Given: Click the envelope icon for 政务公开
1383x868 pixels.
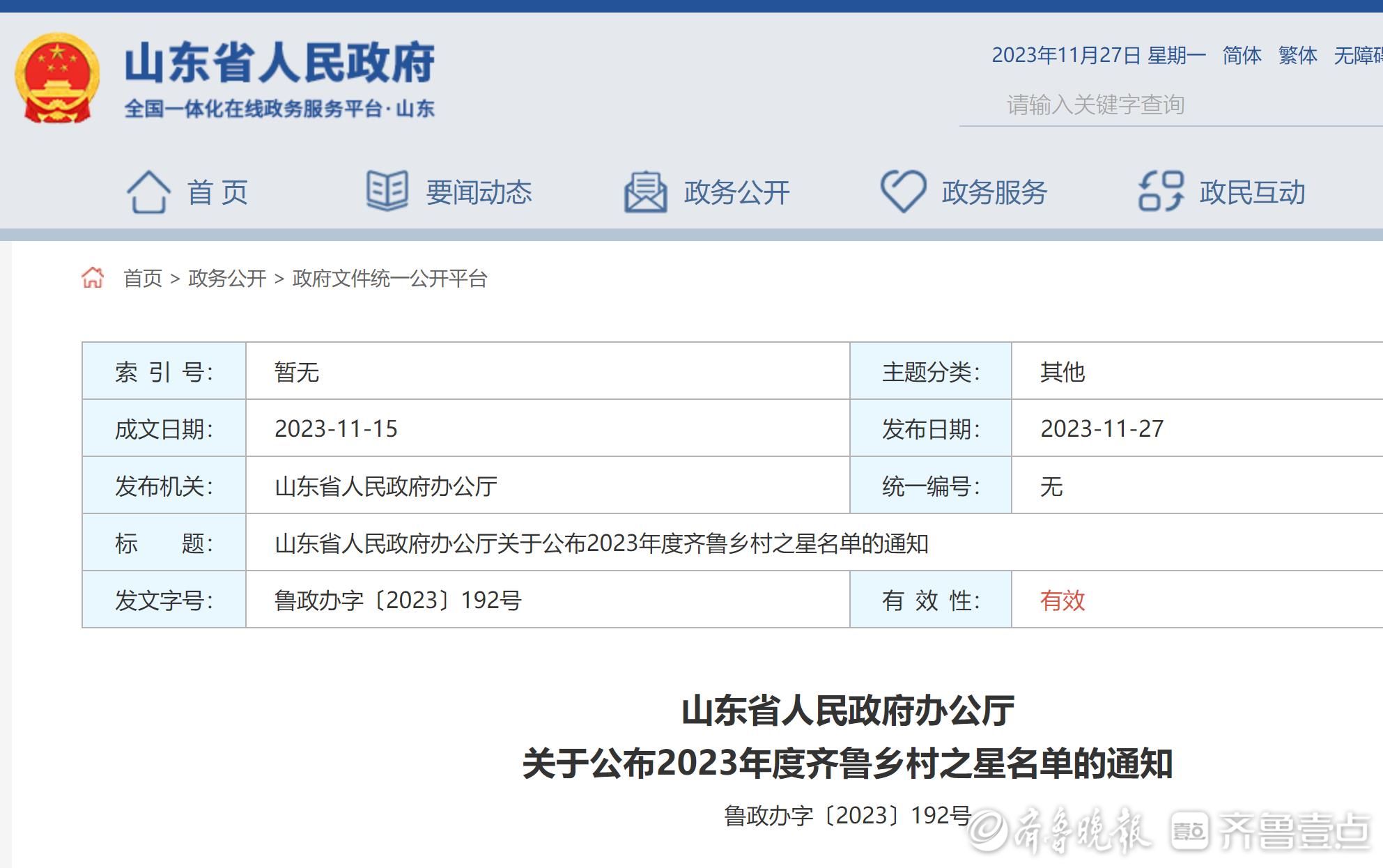Looking at the screenshot, I should click(x=645, y=192).
